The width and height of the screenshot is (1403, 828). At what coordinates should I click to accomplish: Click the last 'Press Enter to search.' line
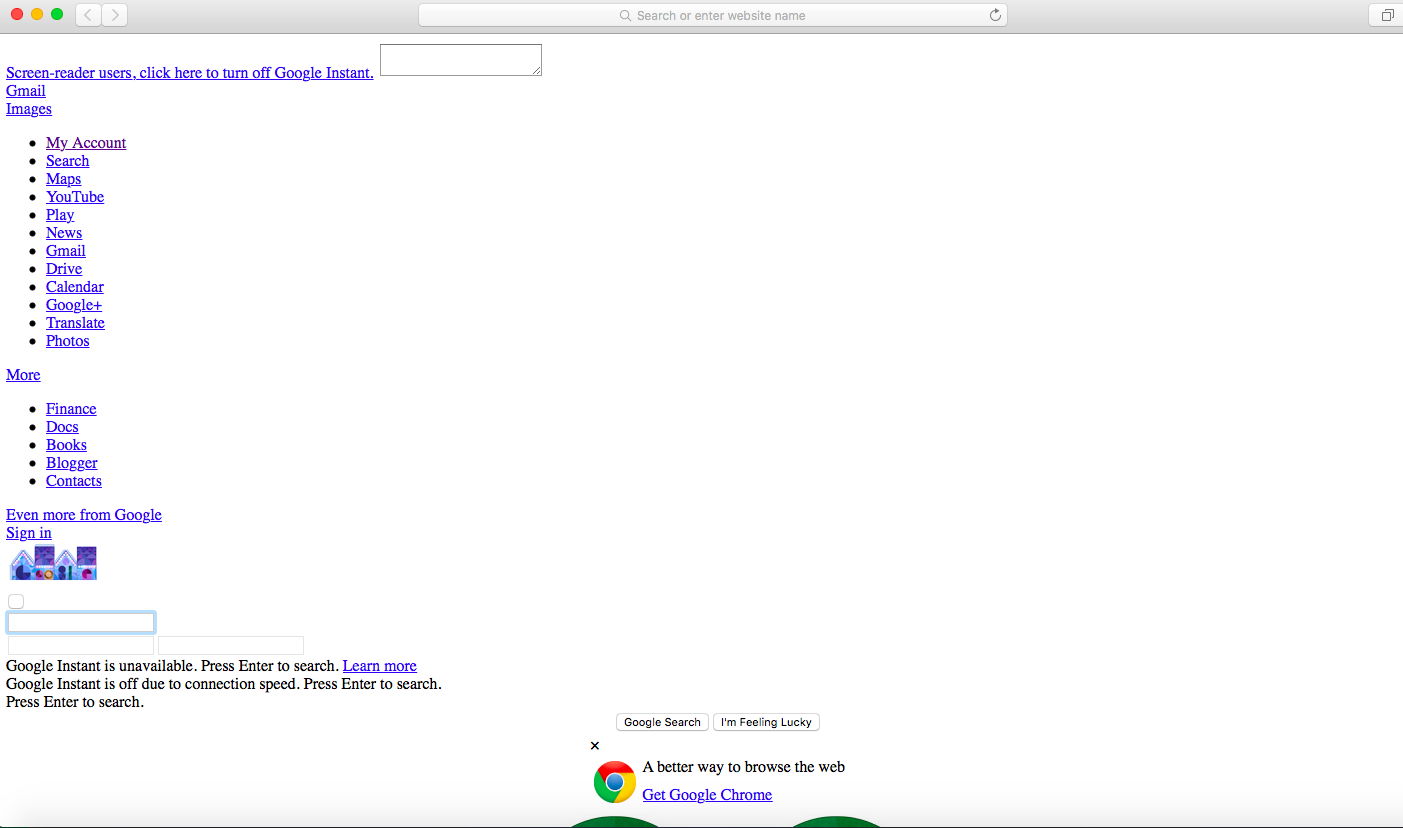(x=75, y=702)
